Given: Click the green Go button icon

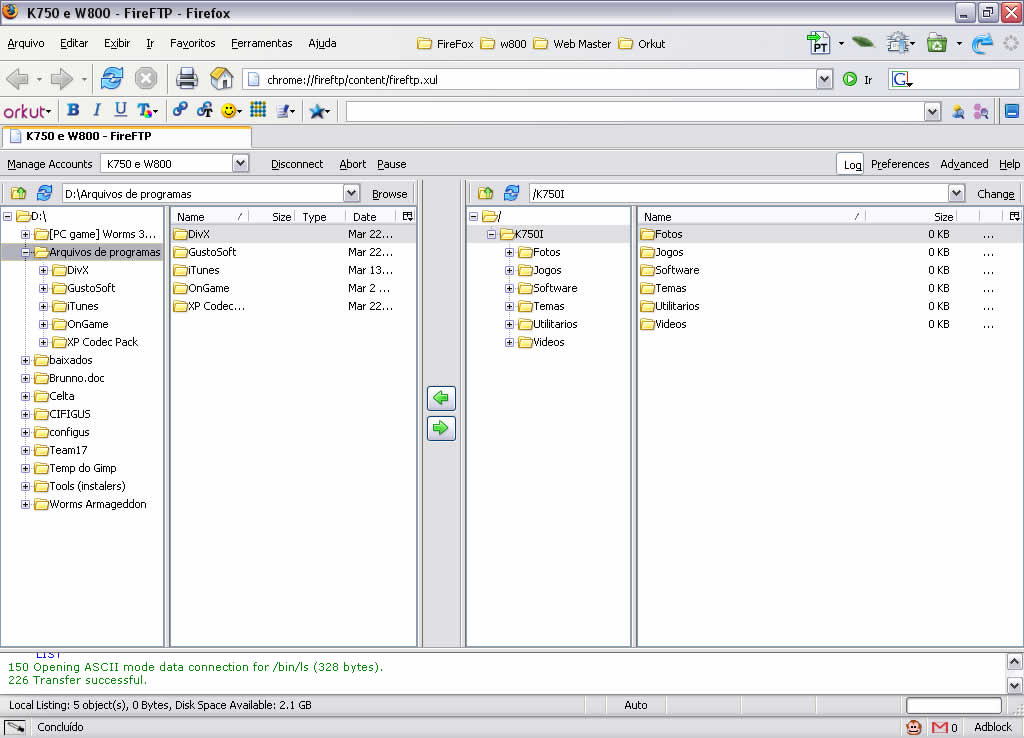Looking at the screenshot, I should [x=850, y=80].
